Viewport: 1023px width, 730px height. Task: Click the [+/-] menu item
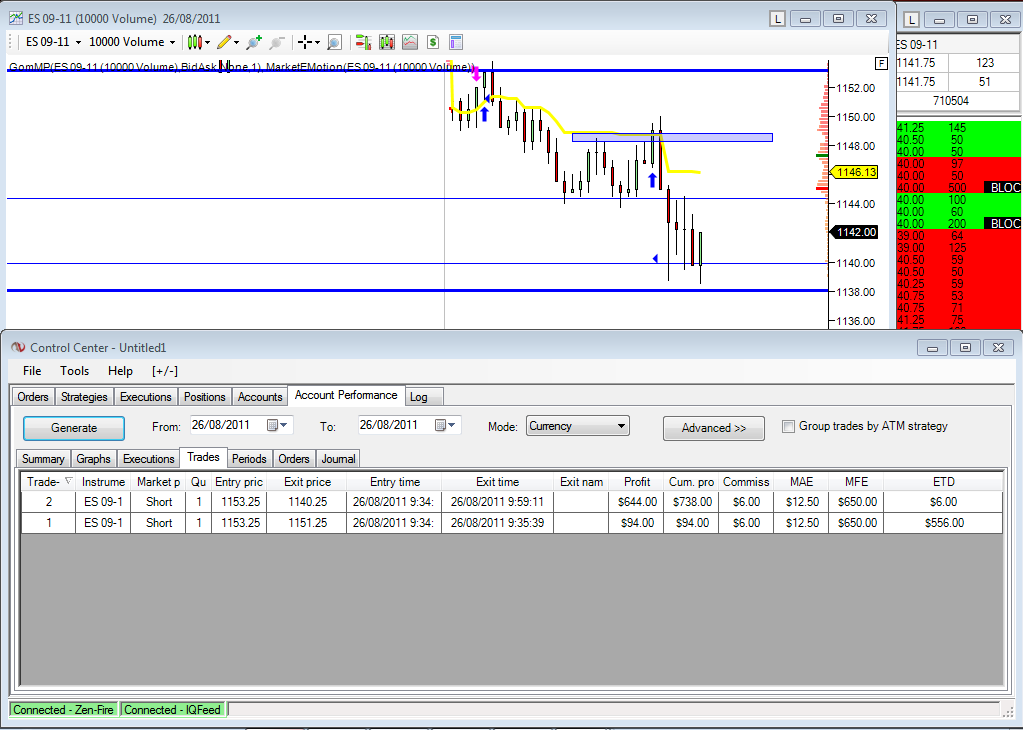pos(164,371)
